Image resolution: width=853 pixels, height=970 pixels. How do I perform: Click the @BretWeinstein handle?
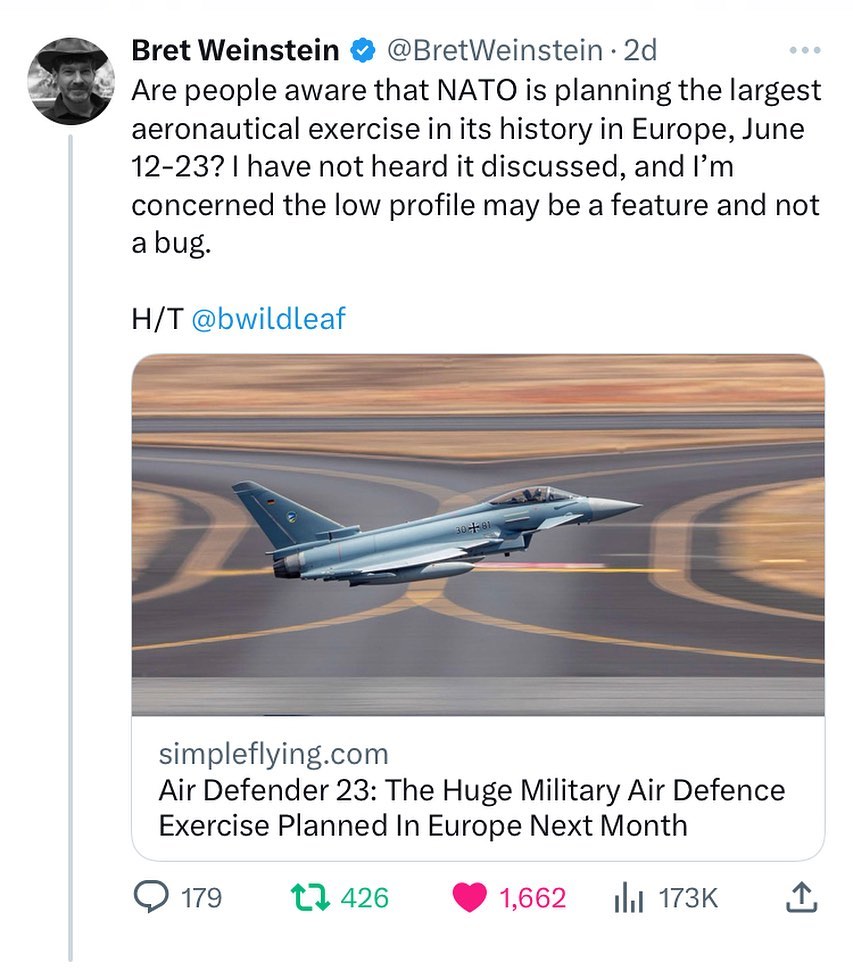pyautogui.click(x=492, y=48)
